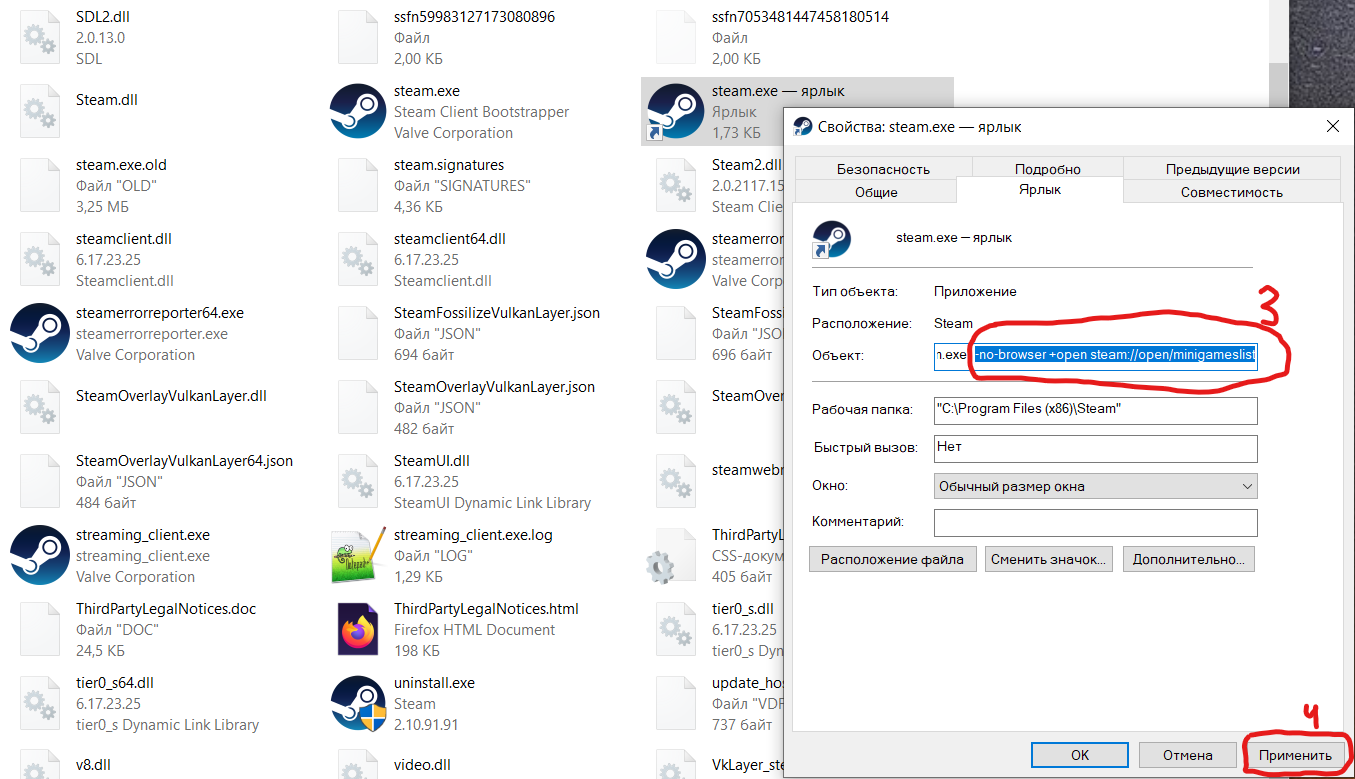The image size is (1355, 779).
Task: Click the SDL2.dll file icon
Action: pyautogui.click(x=40, y=37)
